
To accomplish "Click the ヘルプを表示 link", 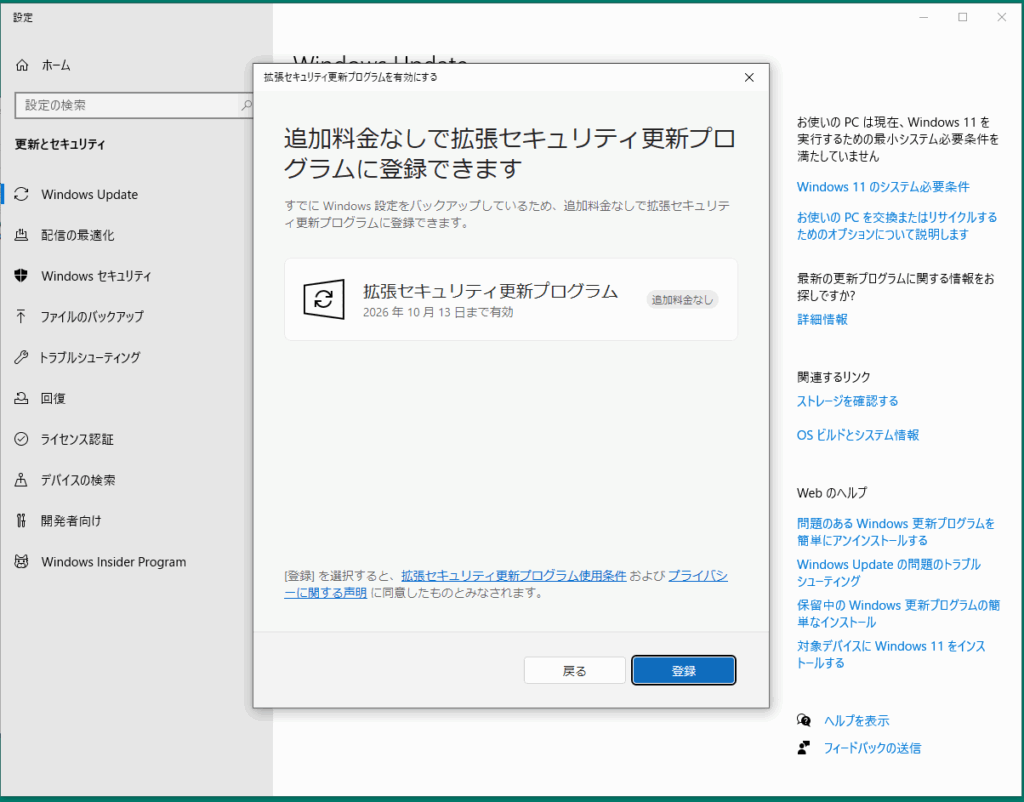I will pos(857,720).
